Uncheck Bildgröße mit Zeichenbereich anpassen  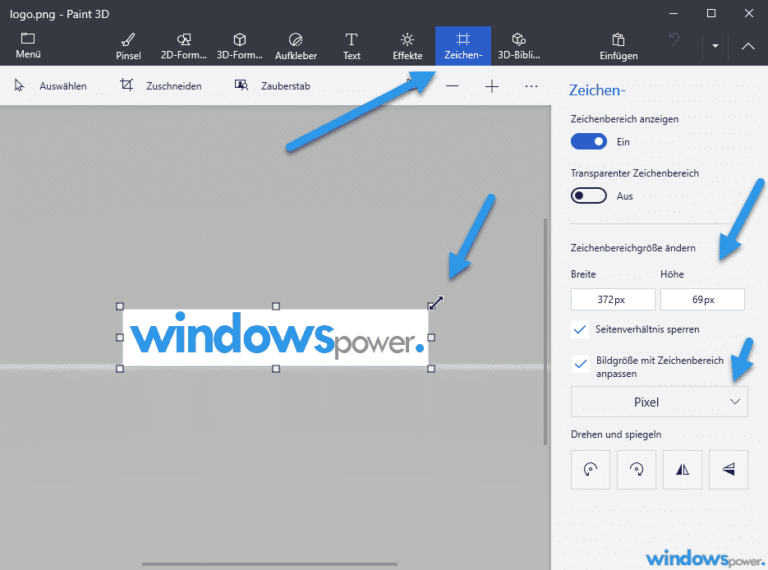[580, 364]
